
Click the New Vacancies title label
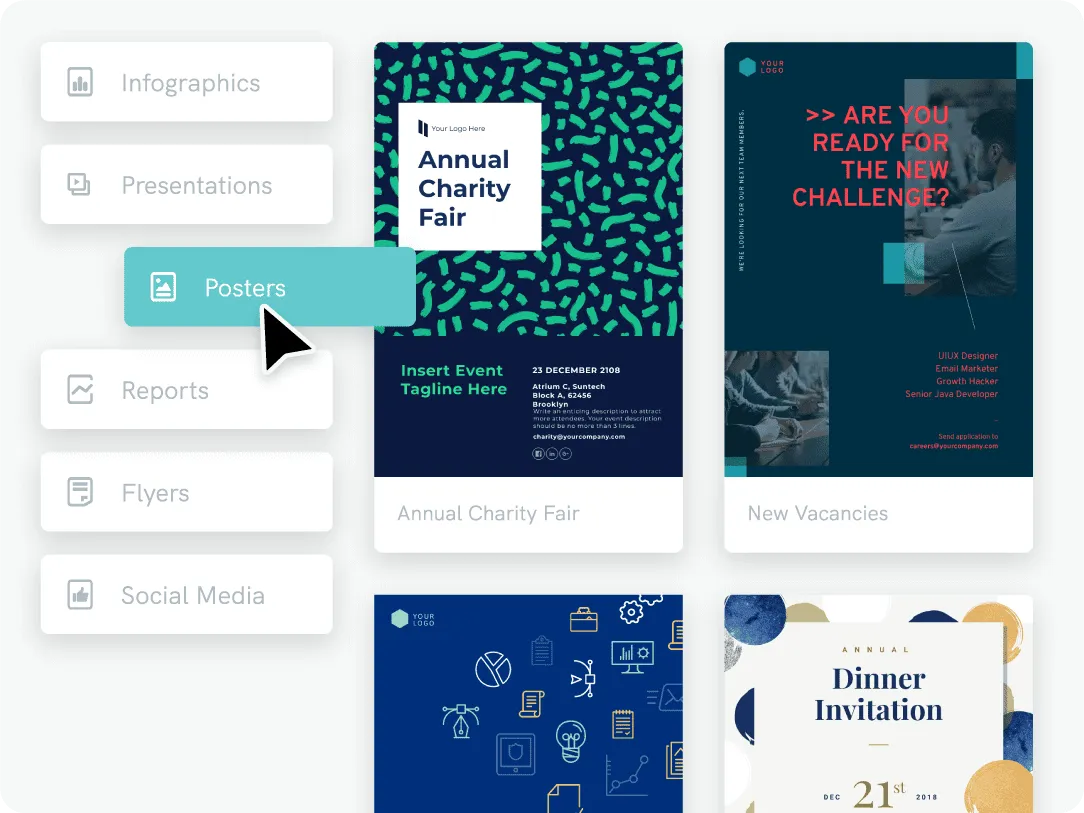click(818, 513)
